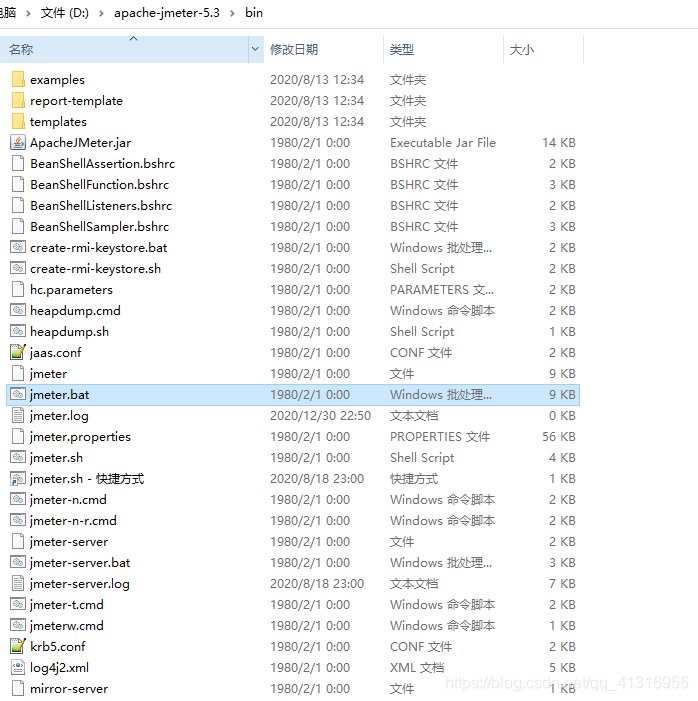Click the hc.parameters file icon
Viewport: 698px width, 701px height.
(18, 289)
